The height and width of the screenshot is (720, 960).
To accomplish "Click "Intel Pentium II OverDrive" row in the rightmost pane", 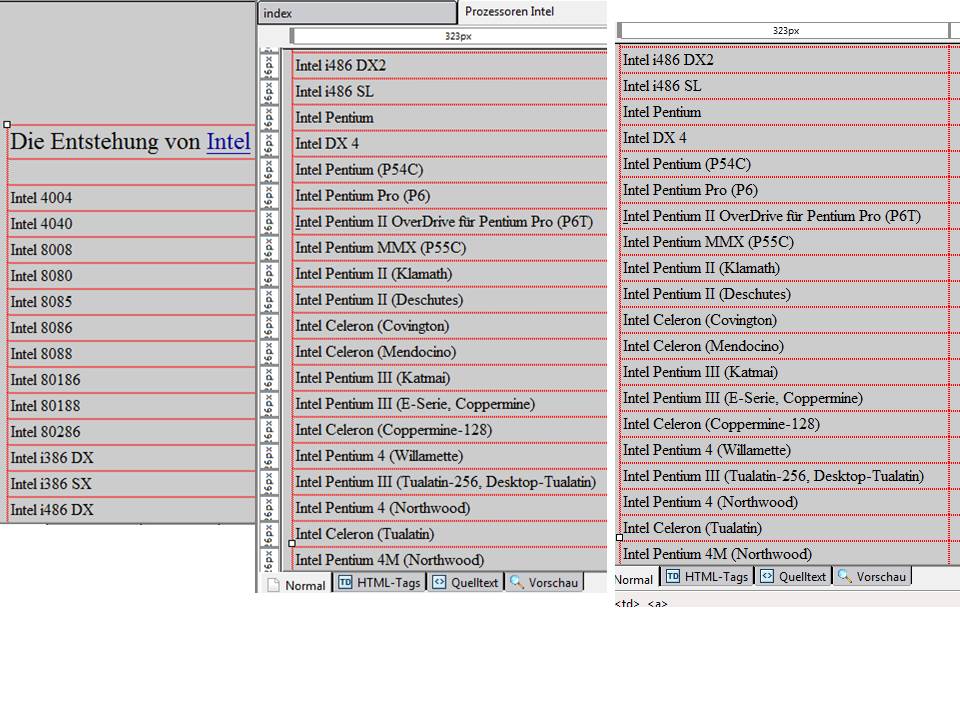I will [784, 216].
